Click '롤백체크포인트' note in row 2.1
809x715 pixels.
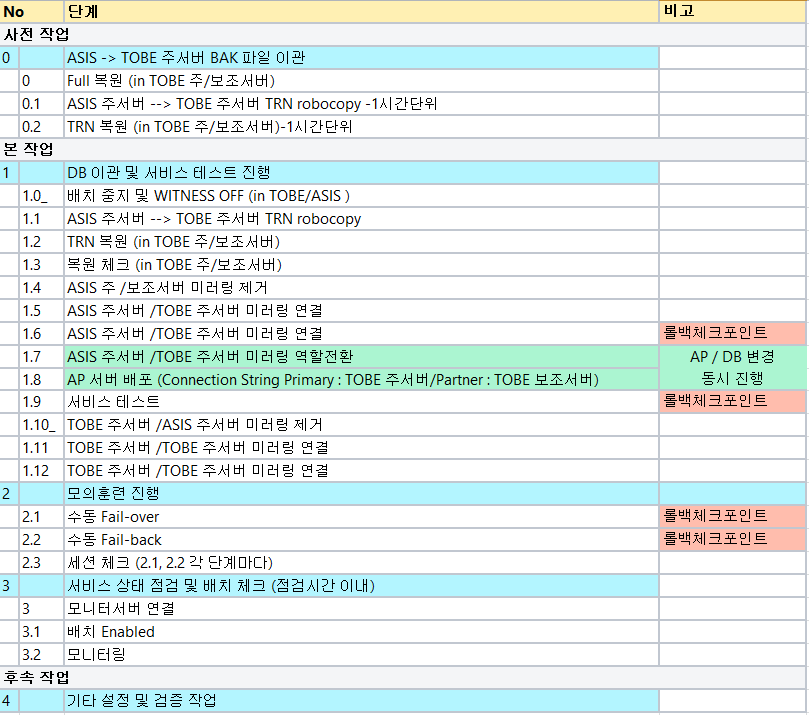coord(732,516)
